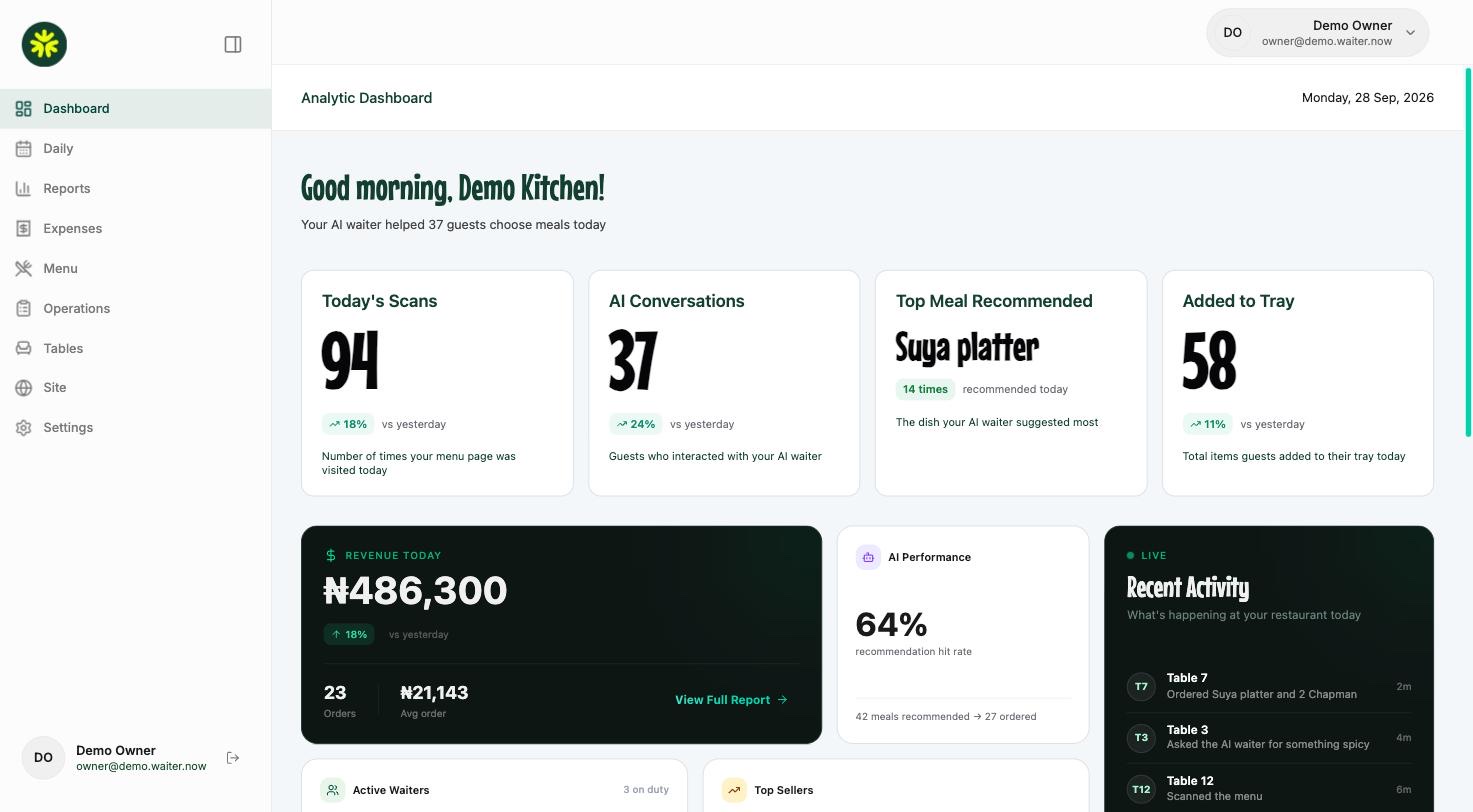Click the Site globe icon
Image resolution: width=1473 pixels, height=812 pixels.
24,388
